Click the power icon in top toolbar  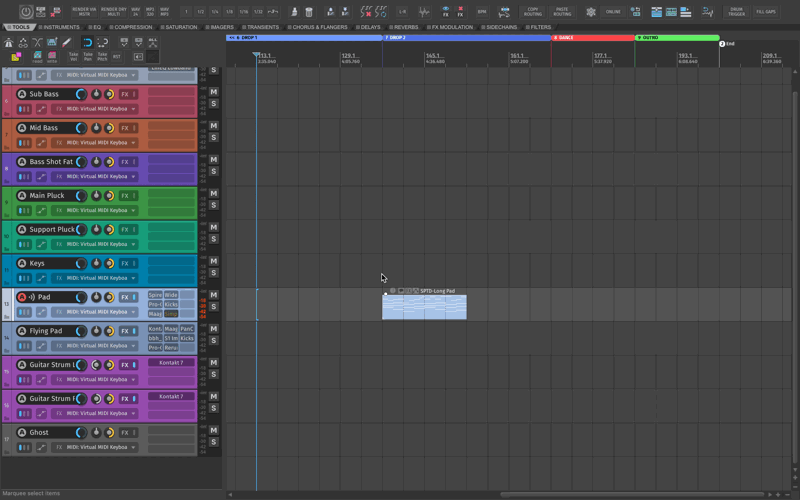click(26, 12)
